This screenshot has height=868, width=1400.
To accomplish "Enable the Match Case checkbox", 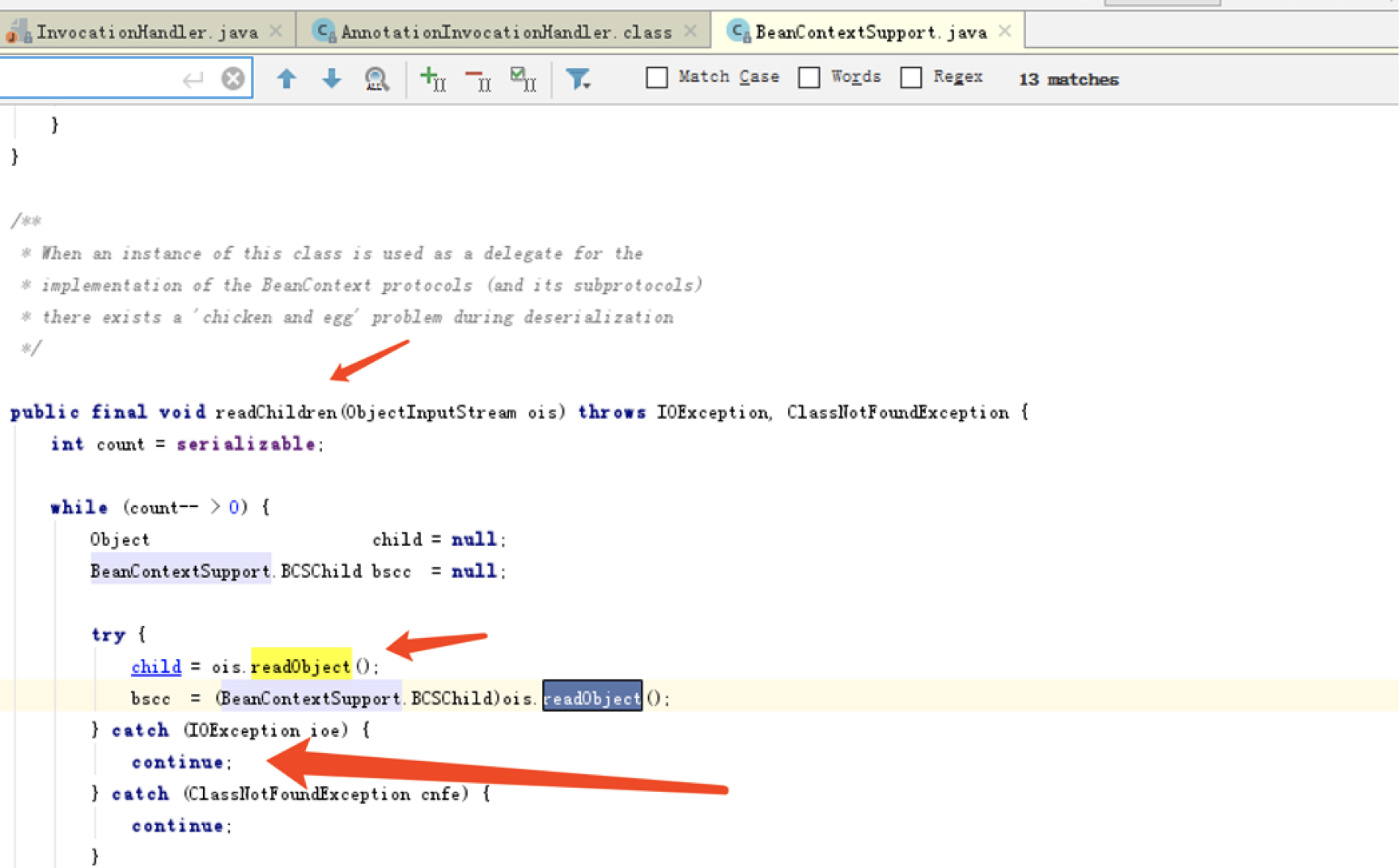I will pos(657,78).
